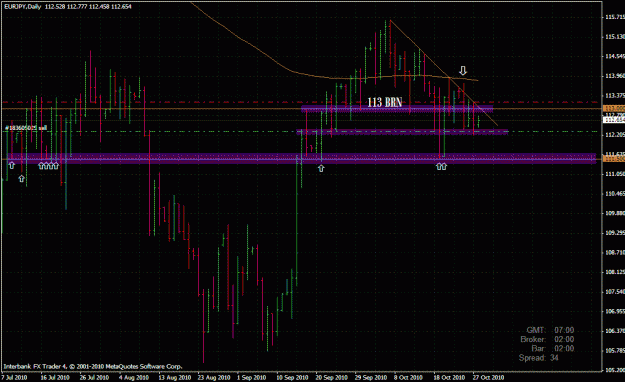Click the 16 Jul 2010 date label
This screenshot has width=625, height=382.
[x=55, y=377]
